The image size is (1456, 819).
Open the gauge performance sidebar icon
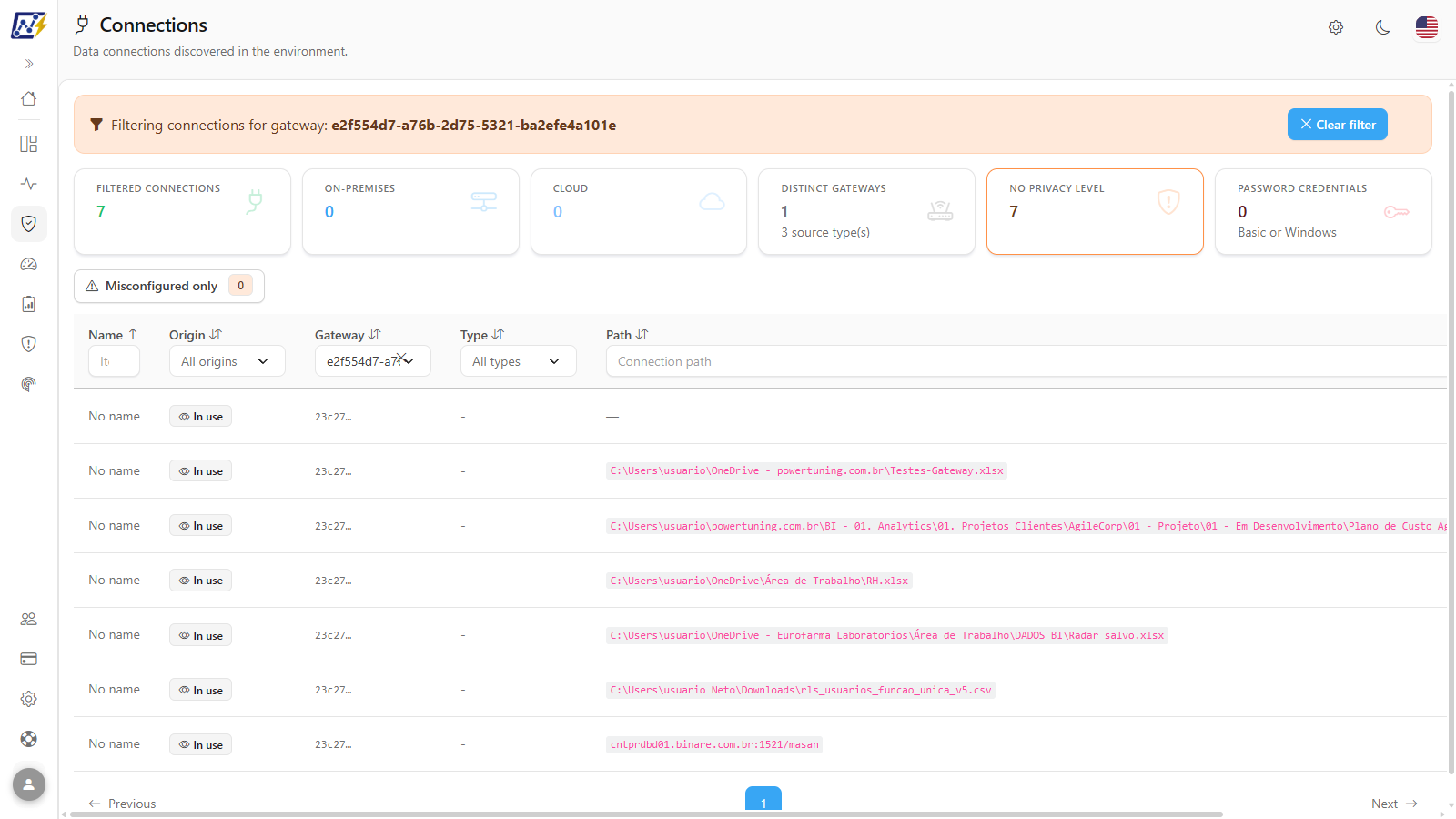click(29, 264)
